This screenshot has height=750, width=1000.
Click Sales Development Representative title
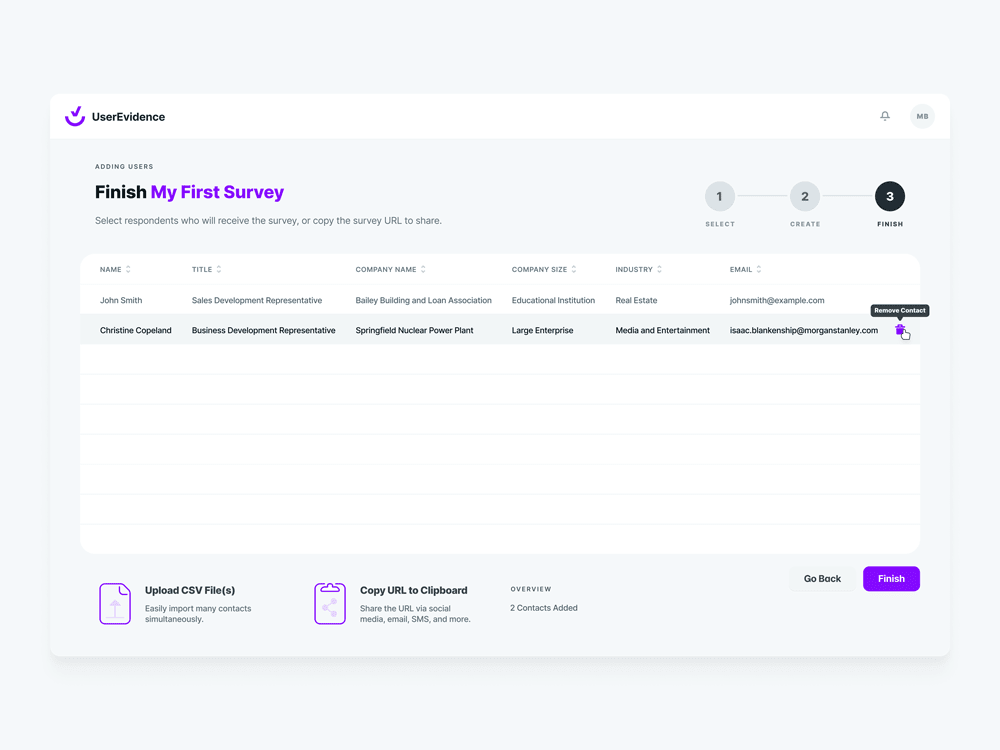point(257,300)
